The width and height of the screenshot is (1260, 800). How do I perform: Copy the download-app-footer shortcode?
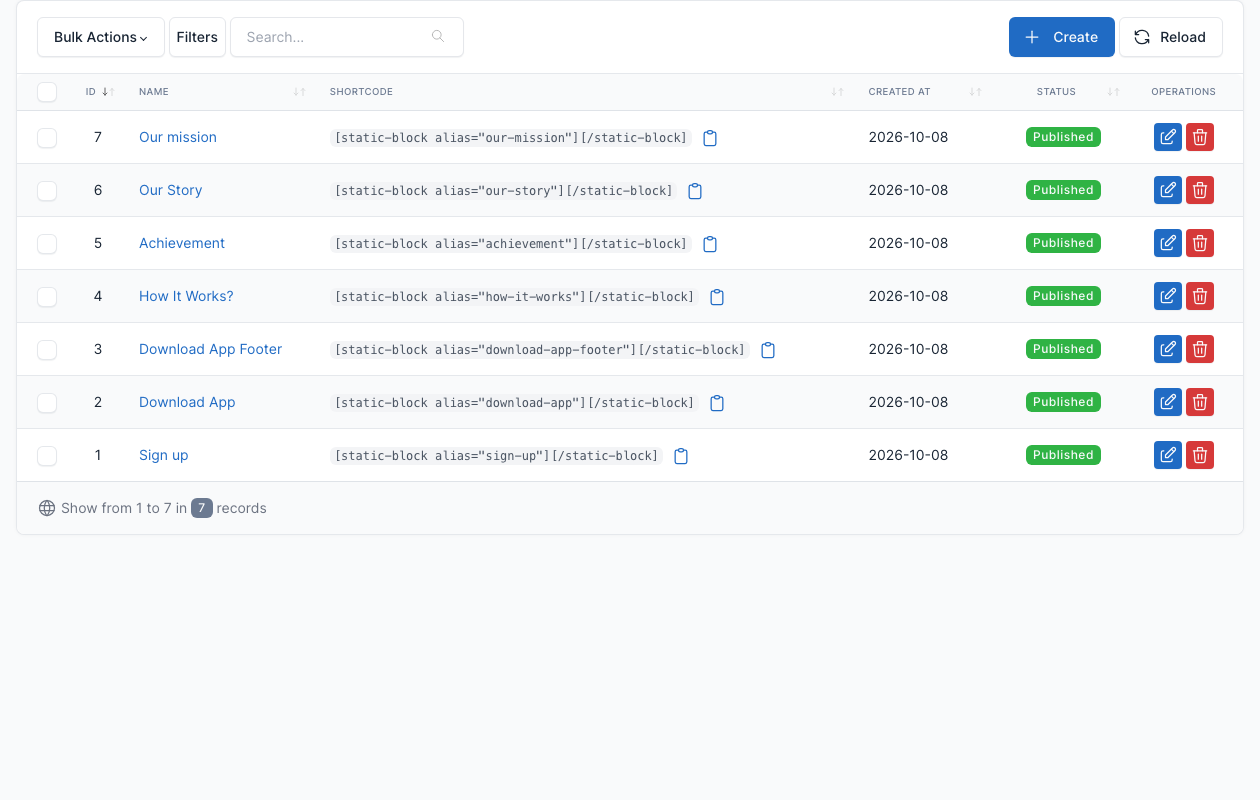click(768, 350)
